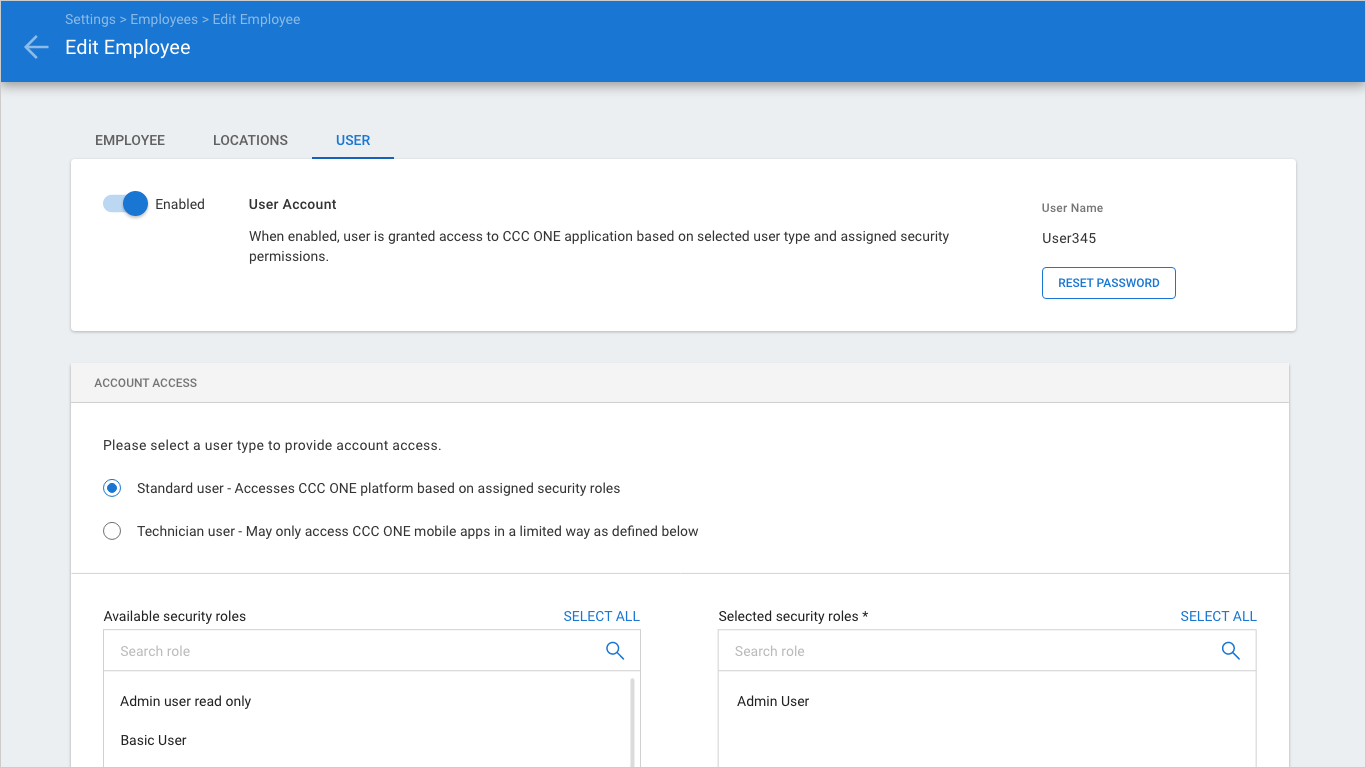Navigate to Employees in the breadcrumb

click(x=164, y=19)
